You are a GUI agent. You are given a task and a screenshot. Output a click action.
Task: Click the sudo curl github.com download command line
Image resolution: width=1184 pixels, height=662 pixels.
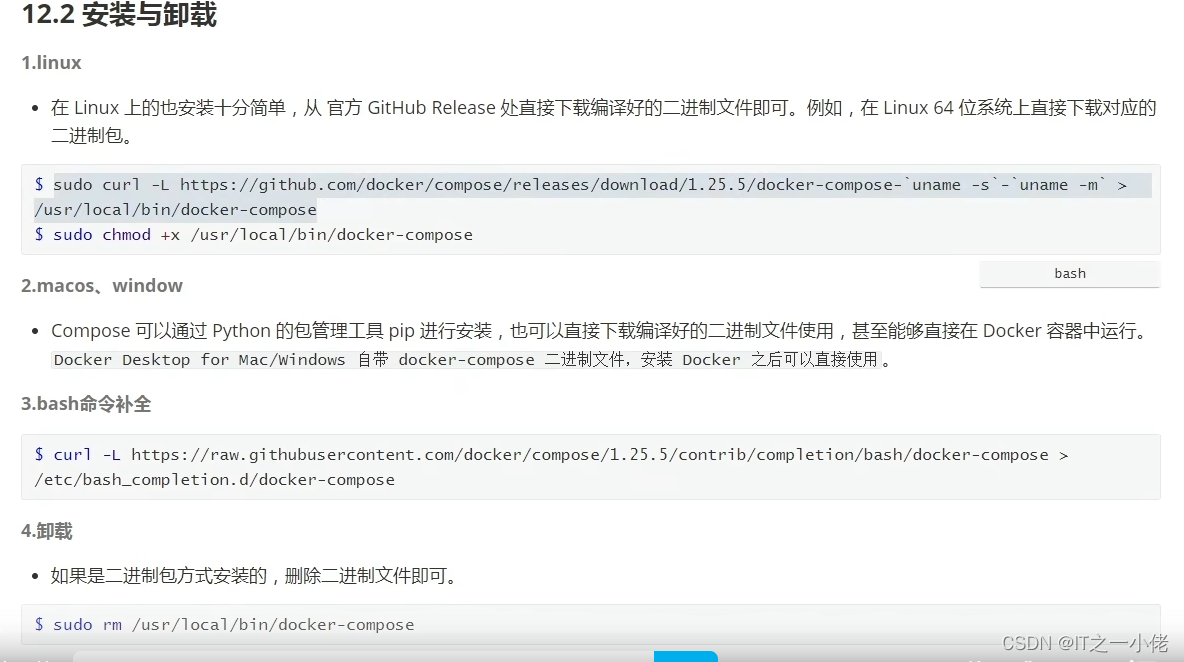coord(581,185)
